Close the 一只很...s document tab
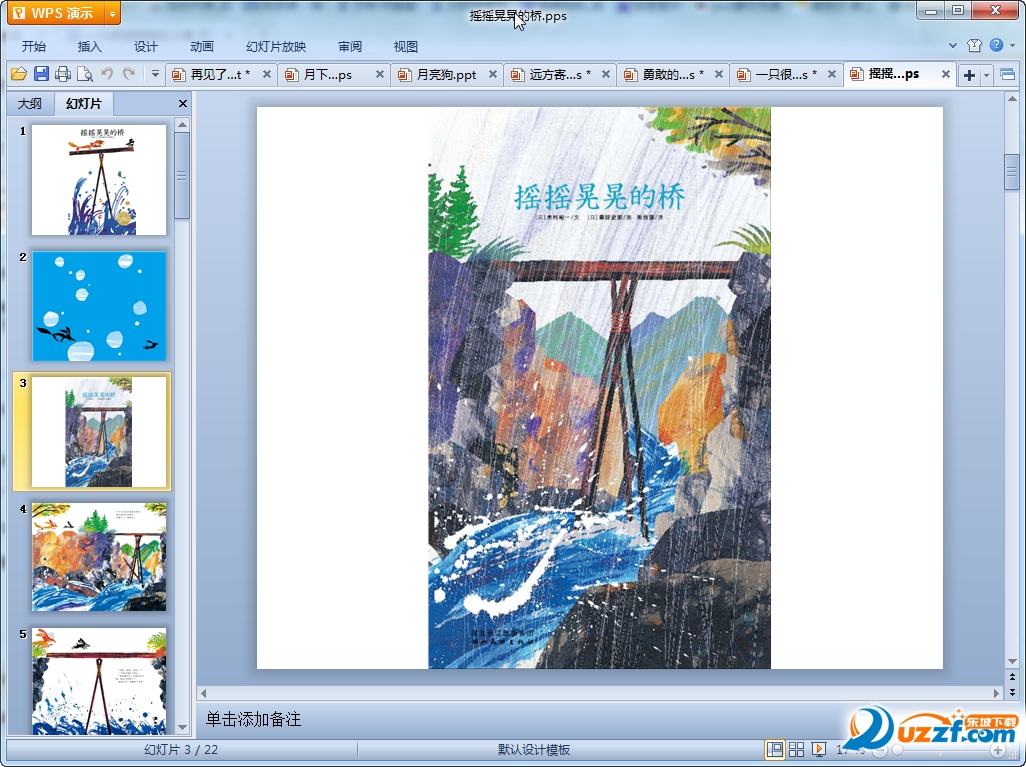1026x767 pixels. [x=832, y=75]
